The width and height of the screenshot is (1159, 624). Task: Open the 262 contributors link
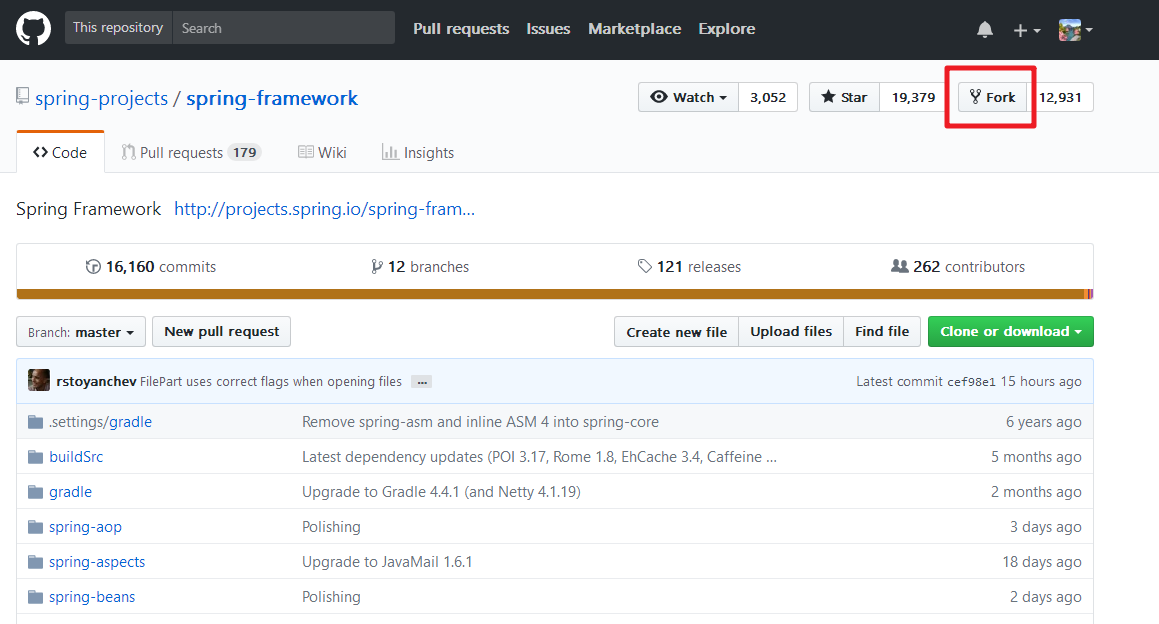tap(958, 267)
